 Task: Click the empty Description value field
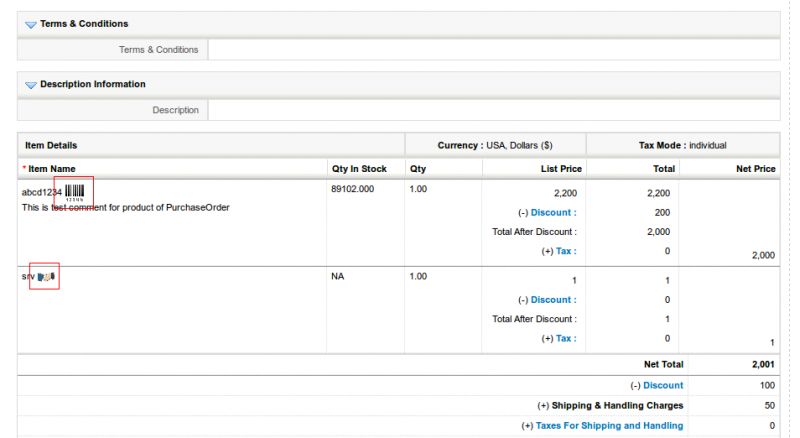click(x=493, y=110)
